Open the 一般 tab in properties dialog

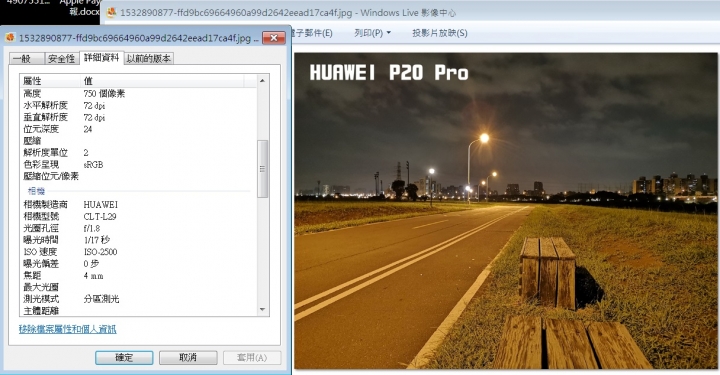coord(27,58)
